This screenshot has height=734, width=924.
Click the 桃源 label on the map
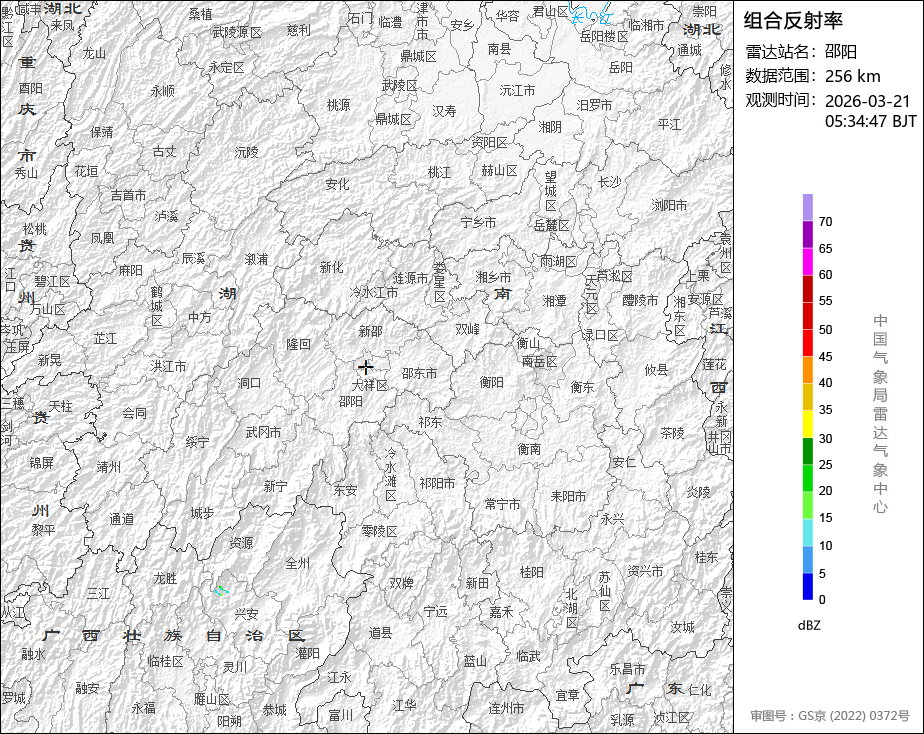(x=338, y=105)
